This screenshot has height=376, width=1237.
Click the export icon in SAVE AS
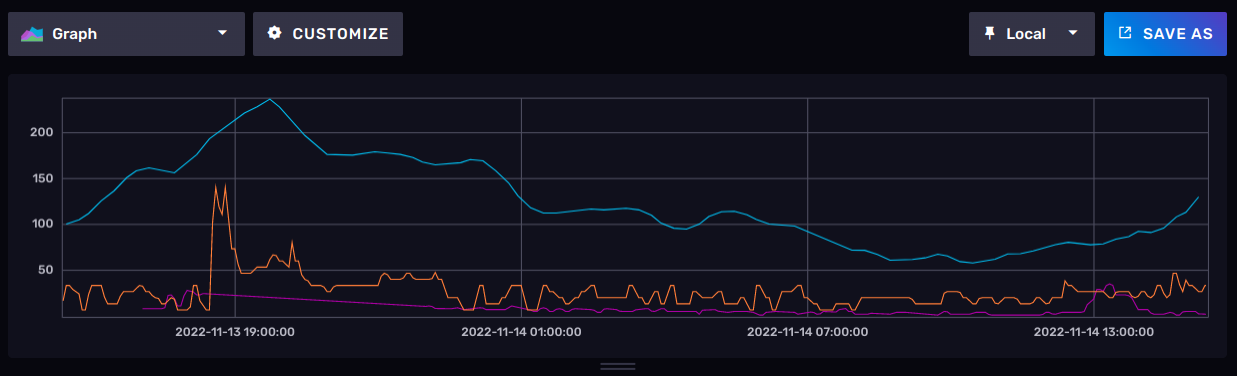(1125, 33)
